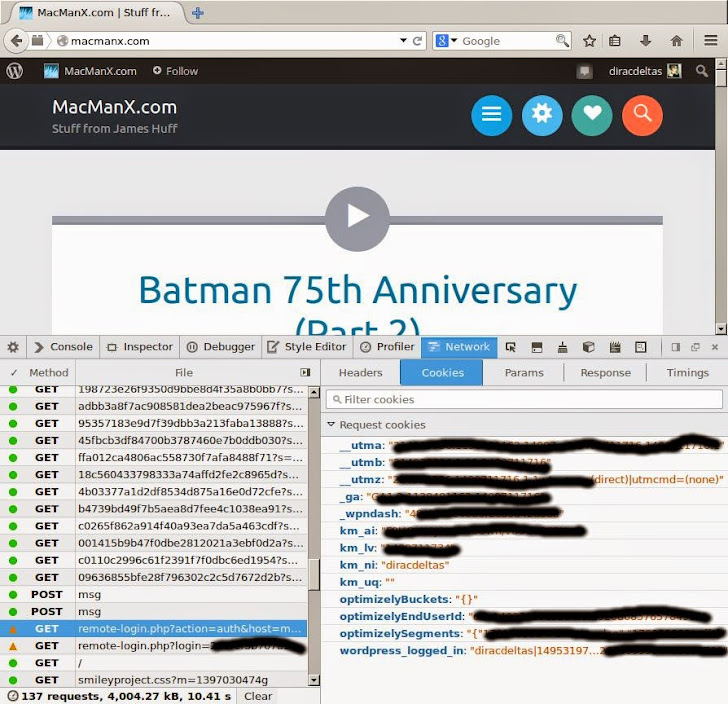Focus the Filter cookies field
Screen dimensions: 728x704
tap(524, 399)
